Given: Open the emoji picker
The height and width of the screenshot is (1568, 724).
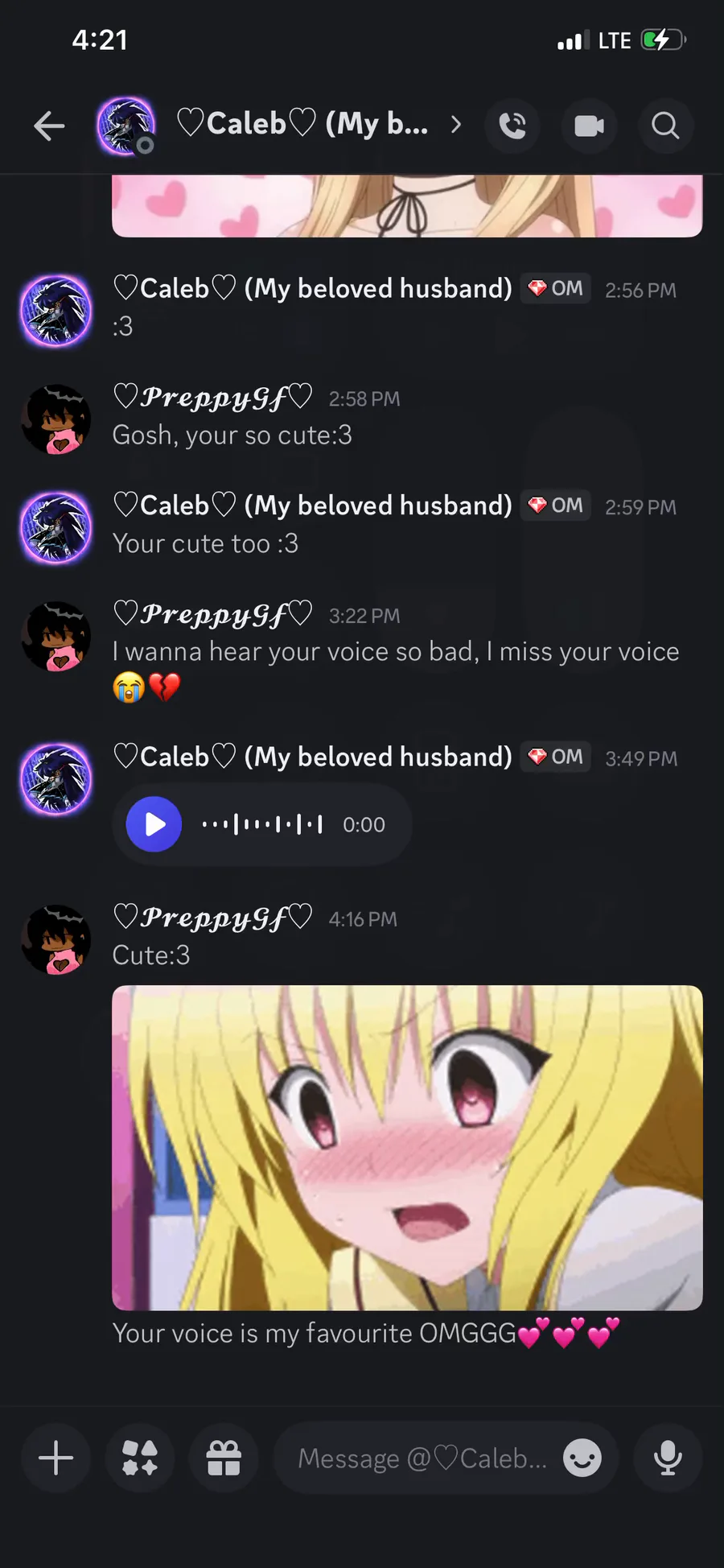Looking at the screenshot, I should point(582,1458).
